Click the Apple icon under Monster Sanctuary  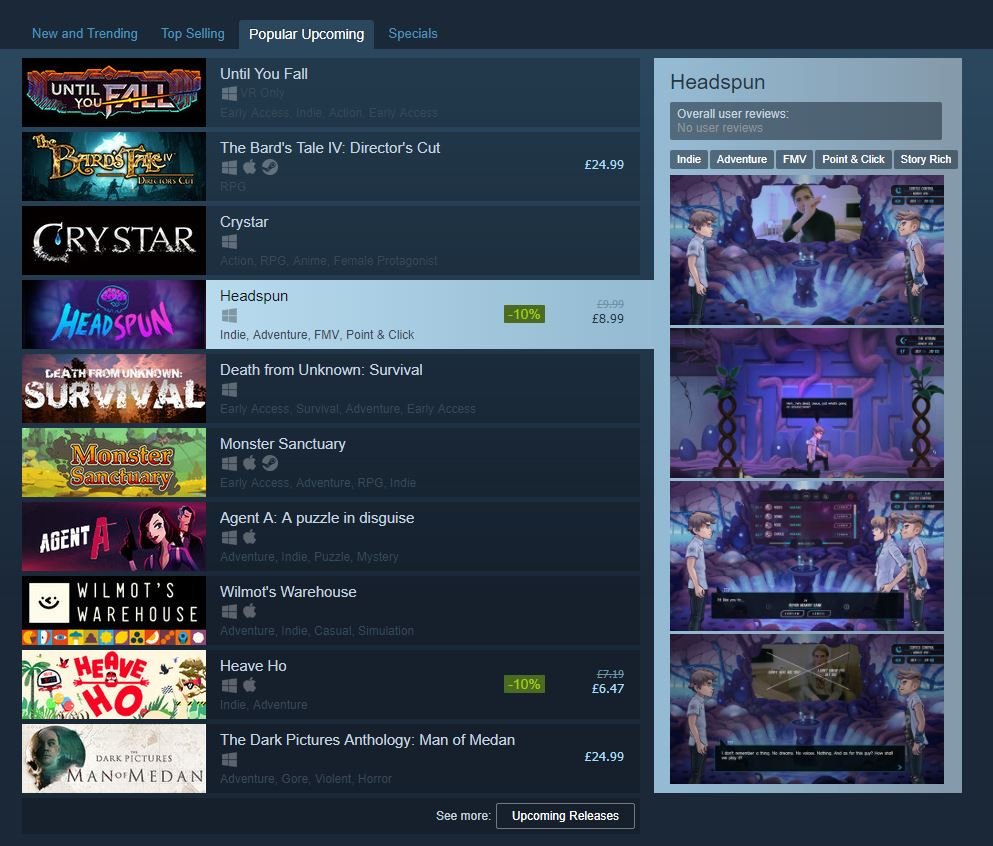point(250,464)
